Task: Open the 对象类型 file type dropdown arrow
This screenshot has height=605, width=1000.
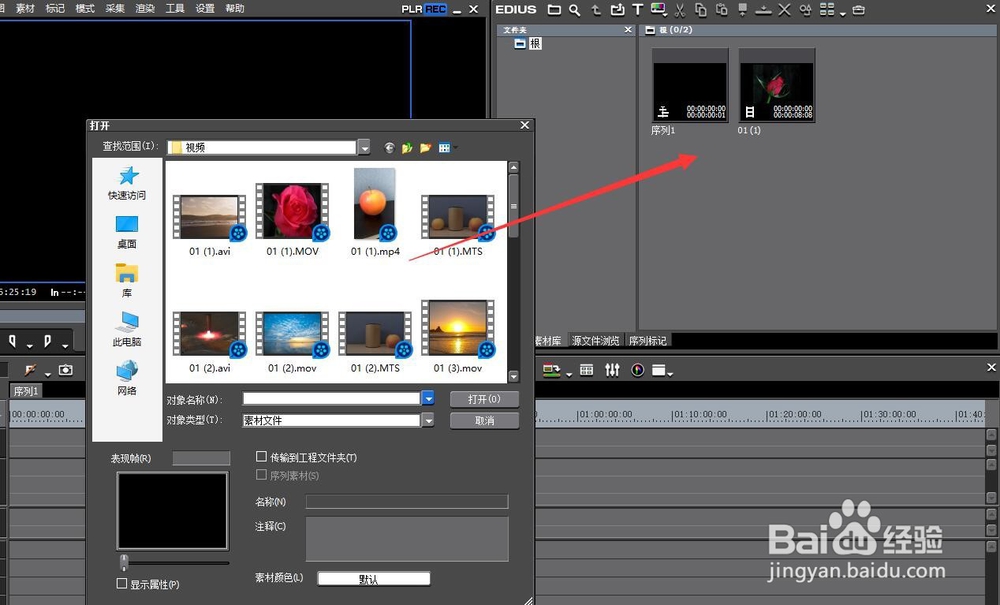Action: (428, 420)
